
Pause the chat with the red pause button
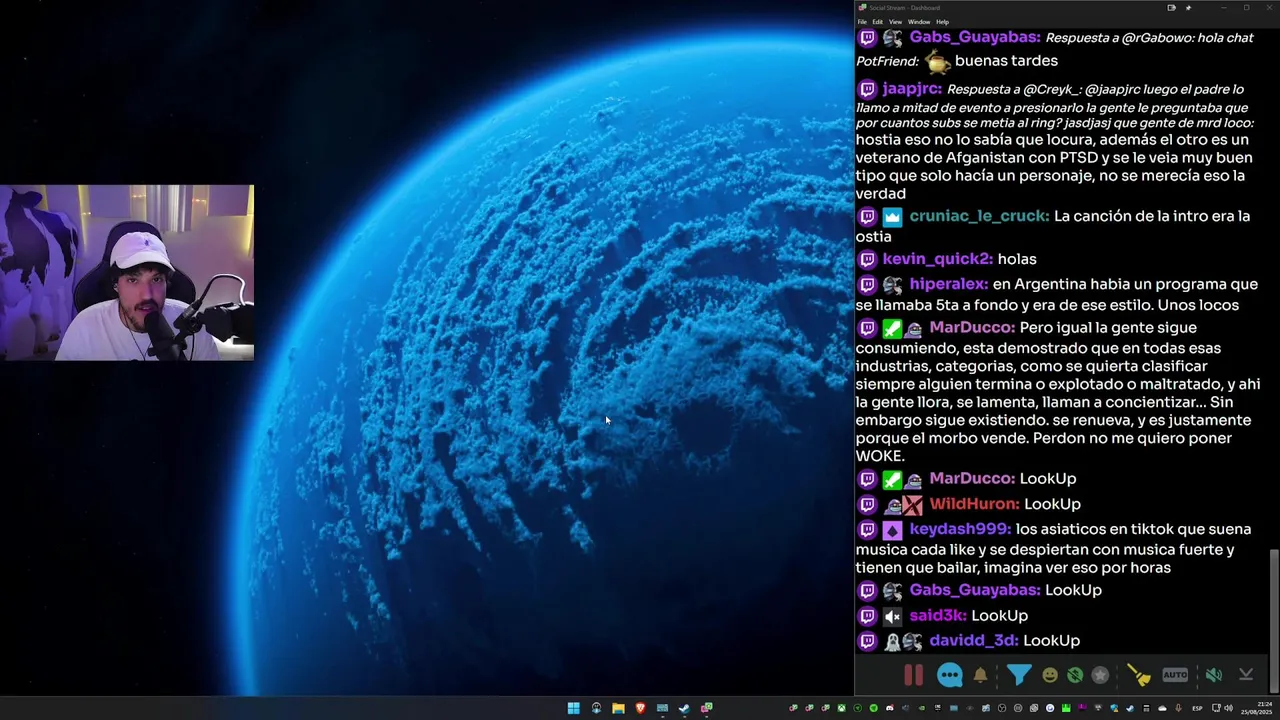[913, 675]
